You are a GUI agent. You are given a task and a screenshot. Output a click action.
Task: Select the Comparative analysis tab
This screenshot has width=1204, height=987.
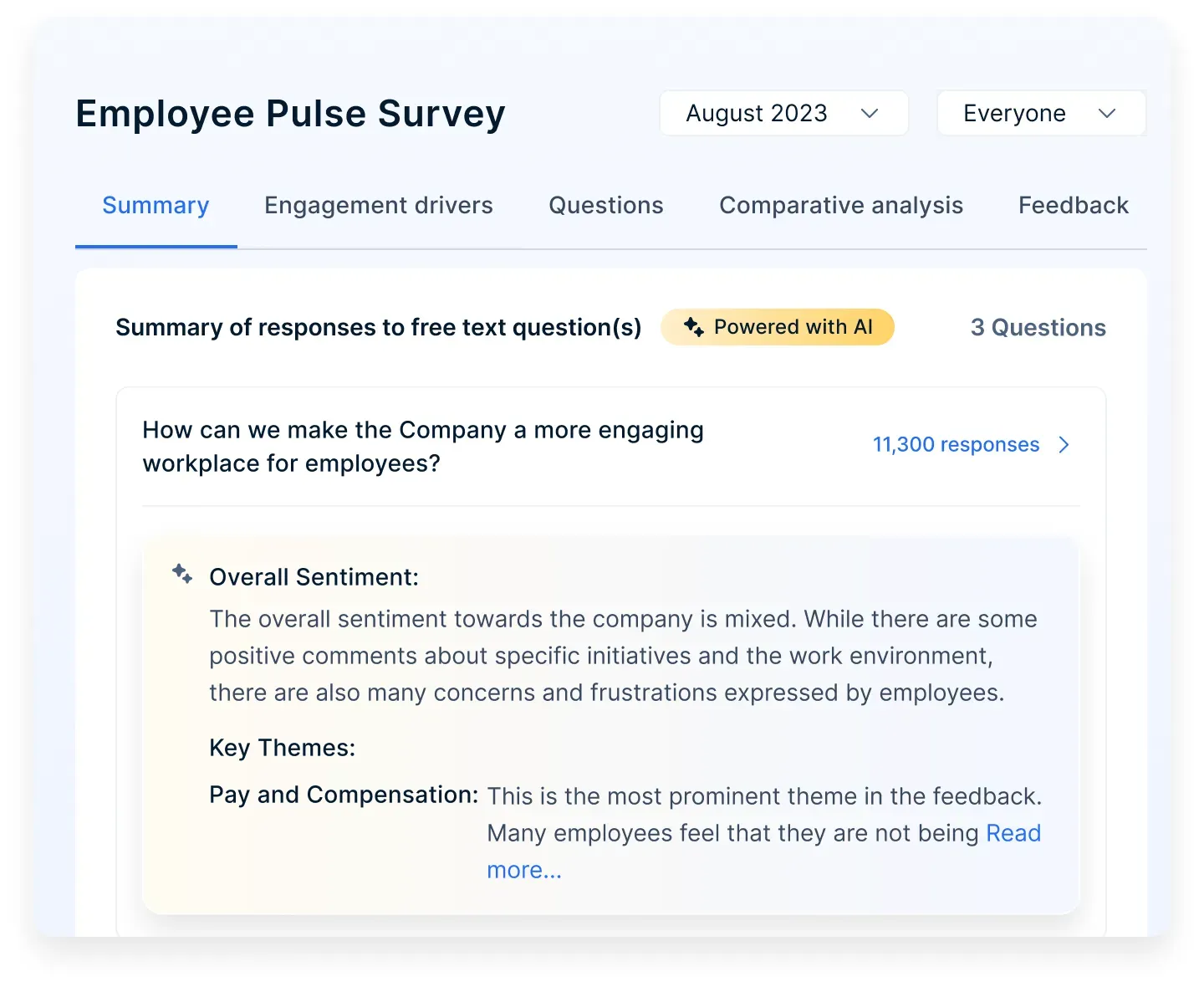coord(841,206)
